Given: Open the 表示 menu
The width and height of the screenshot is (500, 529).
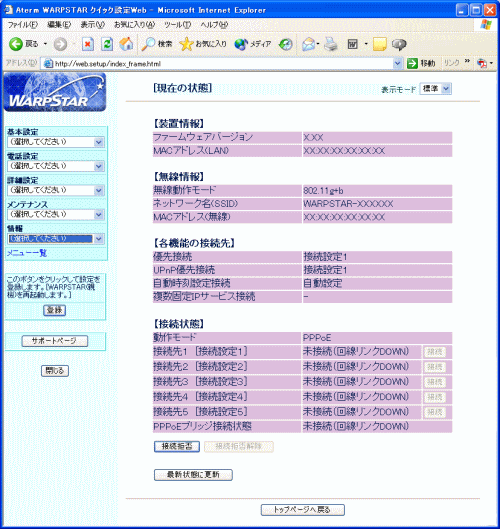Looking at the screenshot, I should (x=92, y=25).
